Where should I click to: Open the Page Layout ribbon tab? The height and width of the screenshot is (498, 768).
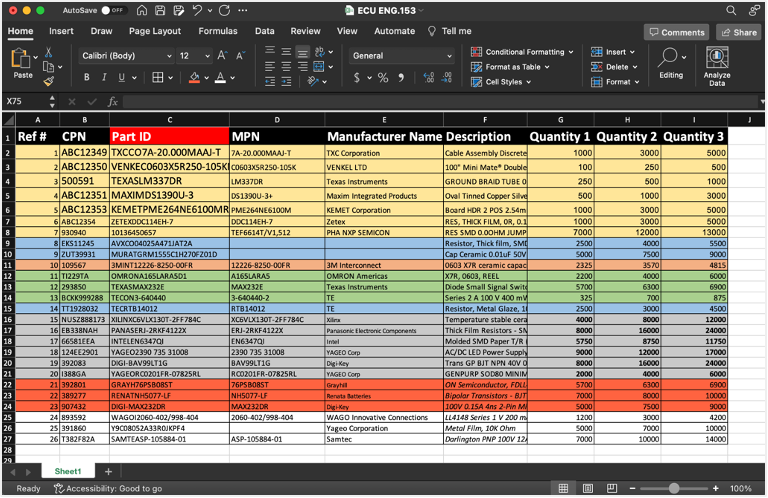[x=155, y=31]
